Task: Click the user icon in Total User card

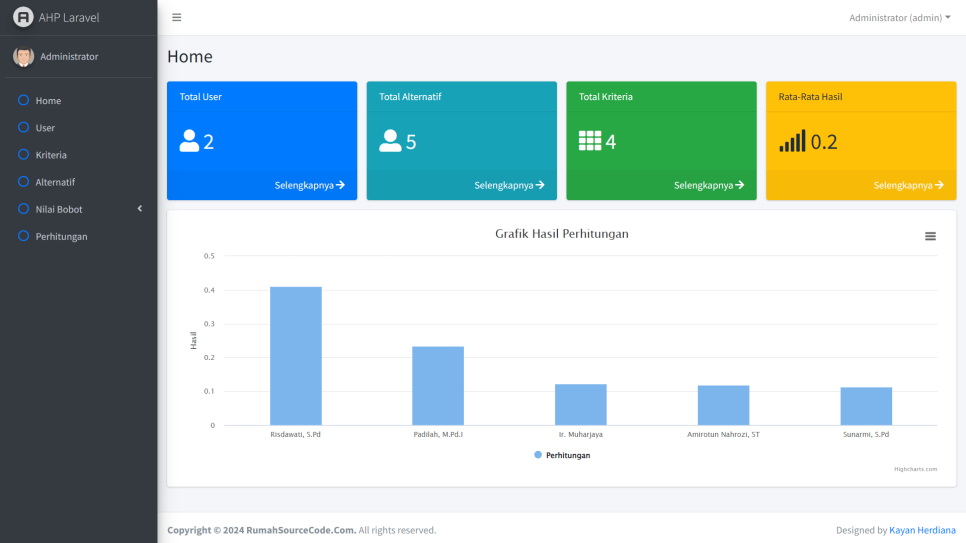Action: [189, 141]
